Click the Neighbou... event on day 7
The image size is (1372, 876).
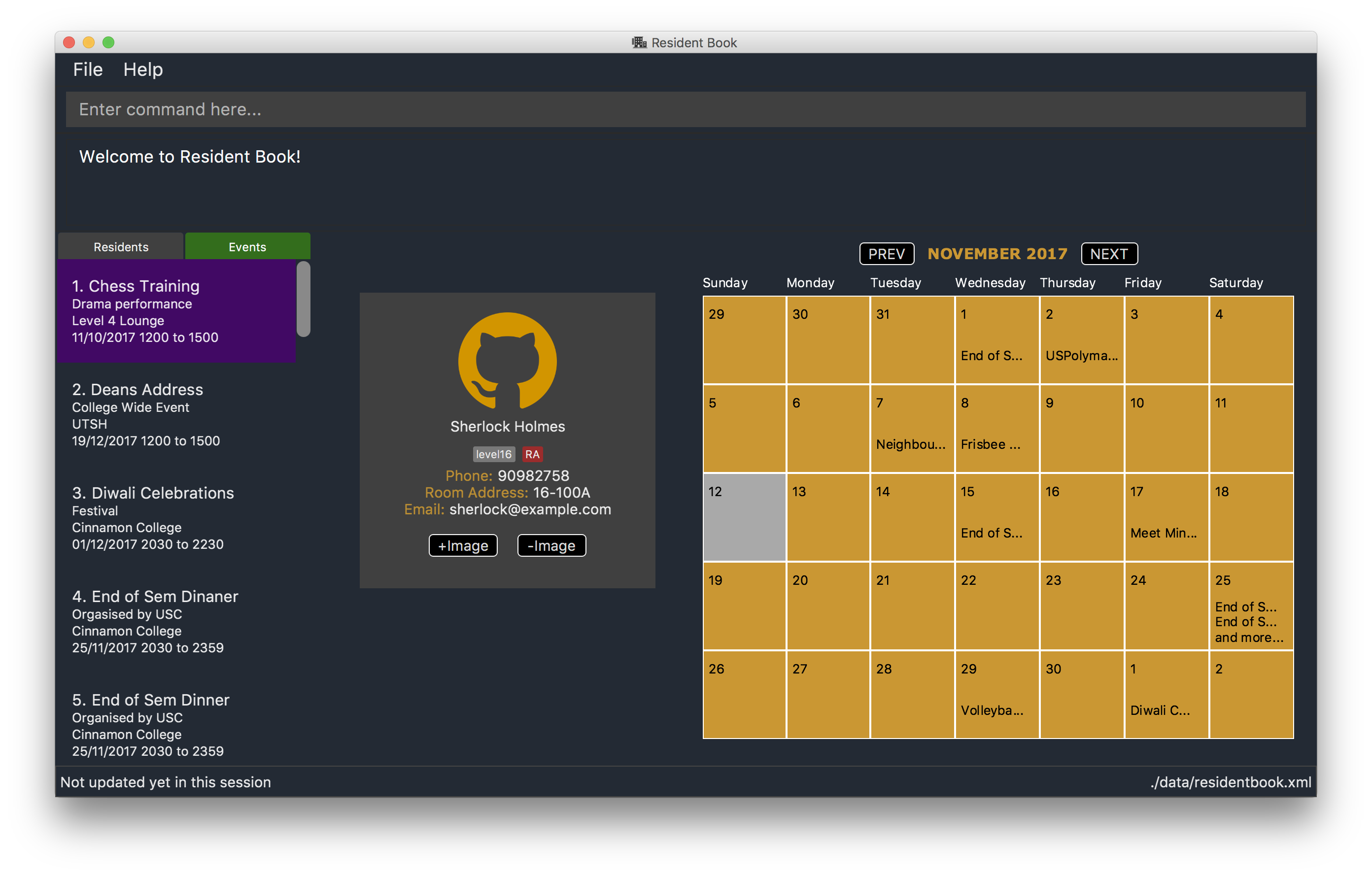pyautogui.click(x=911, y=444)
